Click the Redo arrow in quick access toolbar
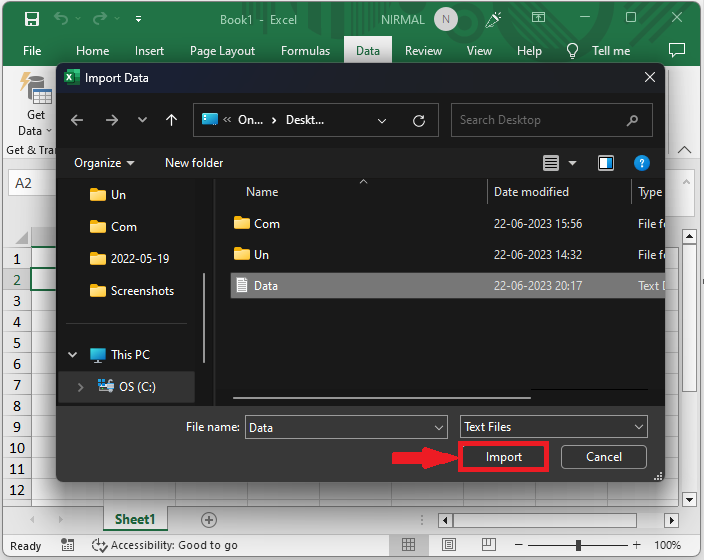704x560 pixels. coord(100,18)
